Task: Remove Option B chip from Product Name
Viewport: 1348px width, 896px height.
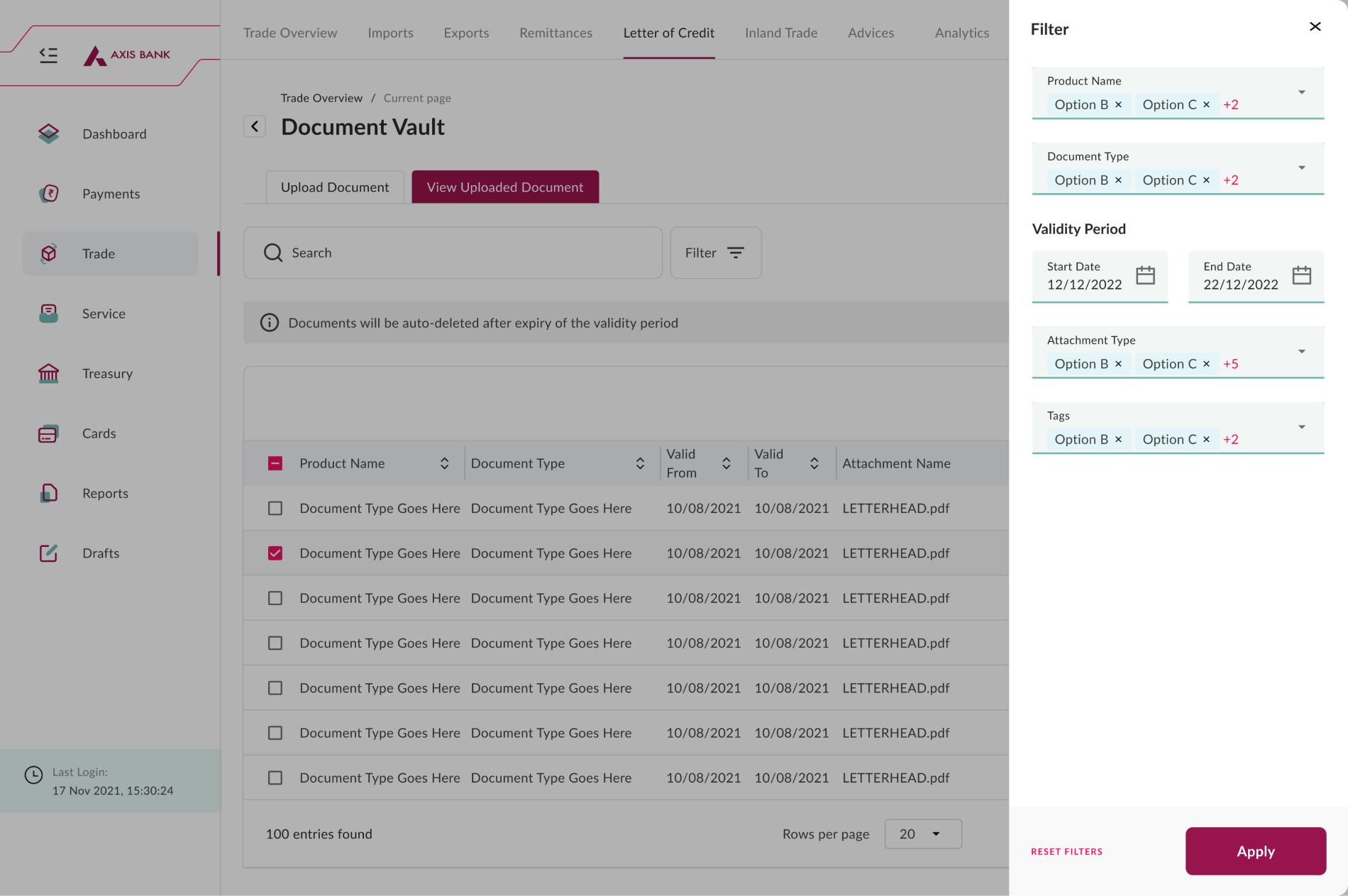Action: coord(1118,105)
